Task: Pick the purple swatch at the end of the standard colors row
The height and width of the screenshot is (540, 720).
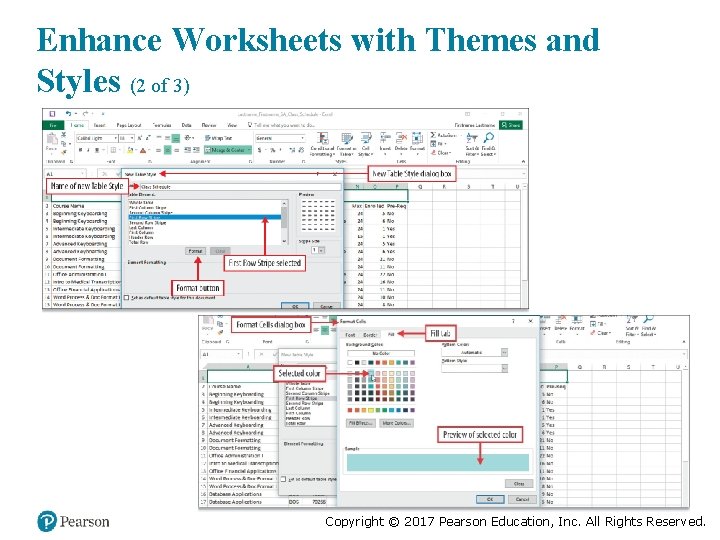Action: click(x=412, y=410)
